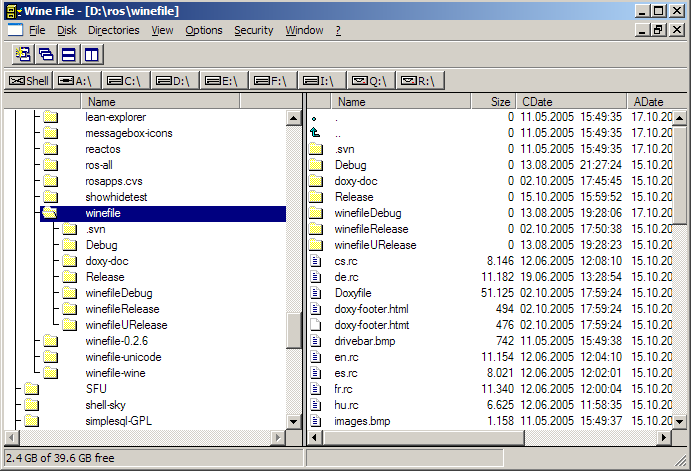
Task: Select the messagebox-icons folder in tree
Action: 129,133
